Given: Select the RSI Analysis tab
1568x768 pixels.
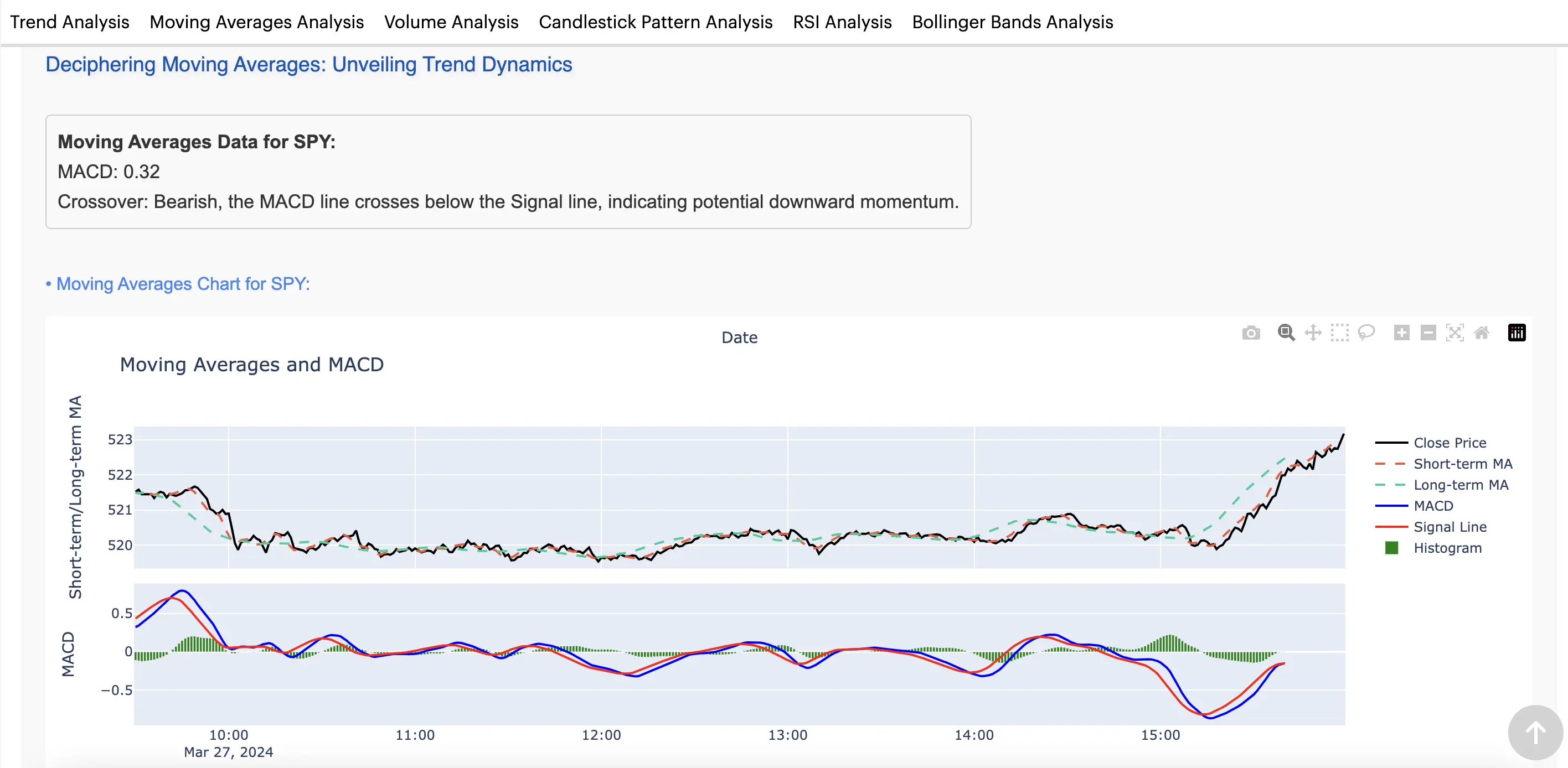Looking at the screenshot, I should (x=842, y=22).
